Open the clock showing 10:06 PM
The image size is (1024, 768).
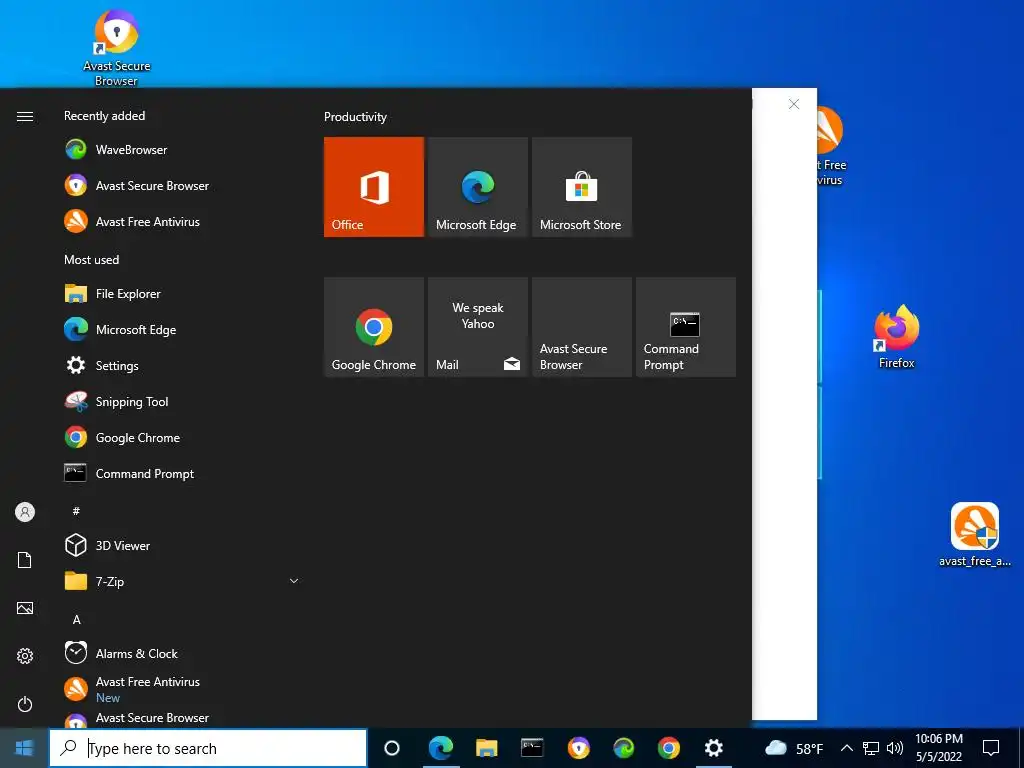point(938,748)
